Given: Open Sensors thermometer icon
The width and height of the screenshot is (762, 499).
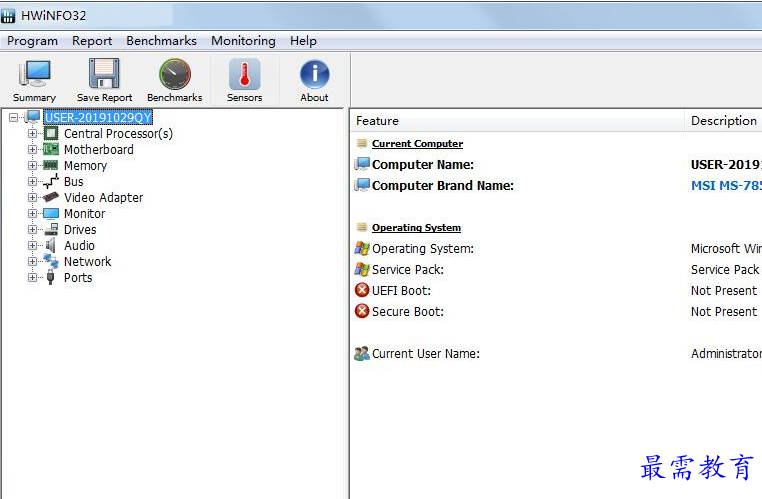Looking at the screenshot, I should [x=244, y=74].
